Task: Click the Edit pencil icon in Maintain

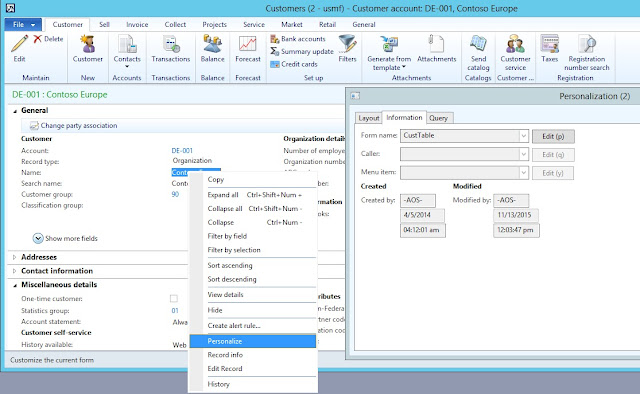Action: click(19, 44)
